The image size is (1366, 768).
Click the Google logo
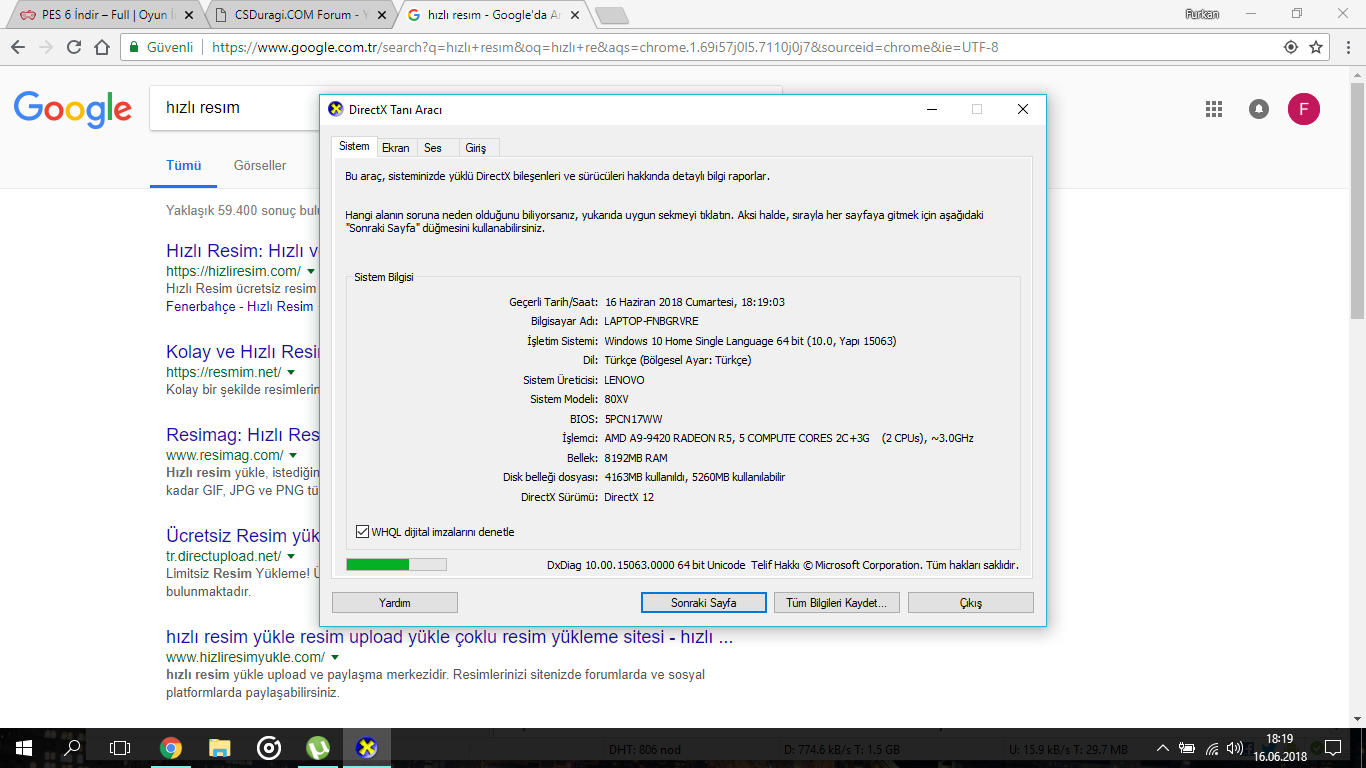click(72, 109)
